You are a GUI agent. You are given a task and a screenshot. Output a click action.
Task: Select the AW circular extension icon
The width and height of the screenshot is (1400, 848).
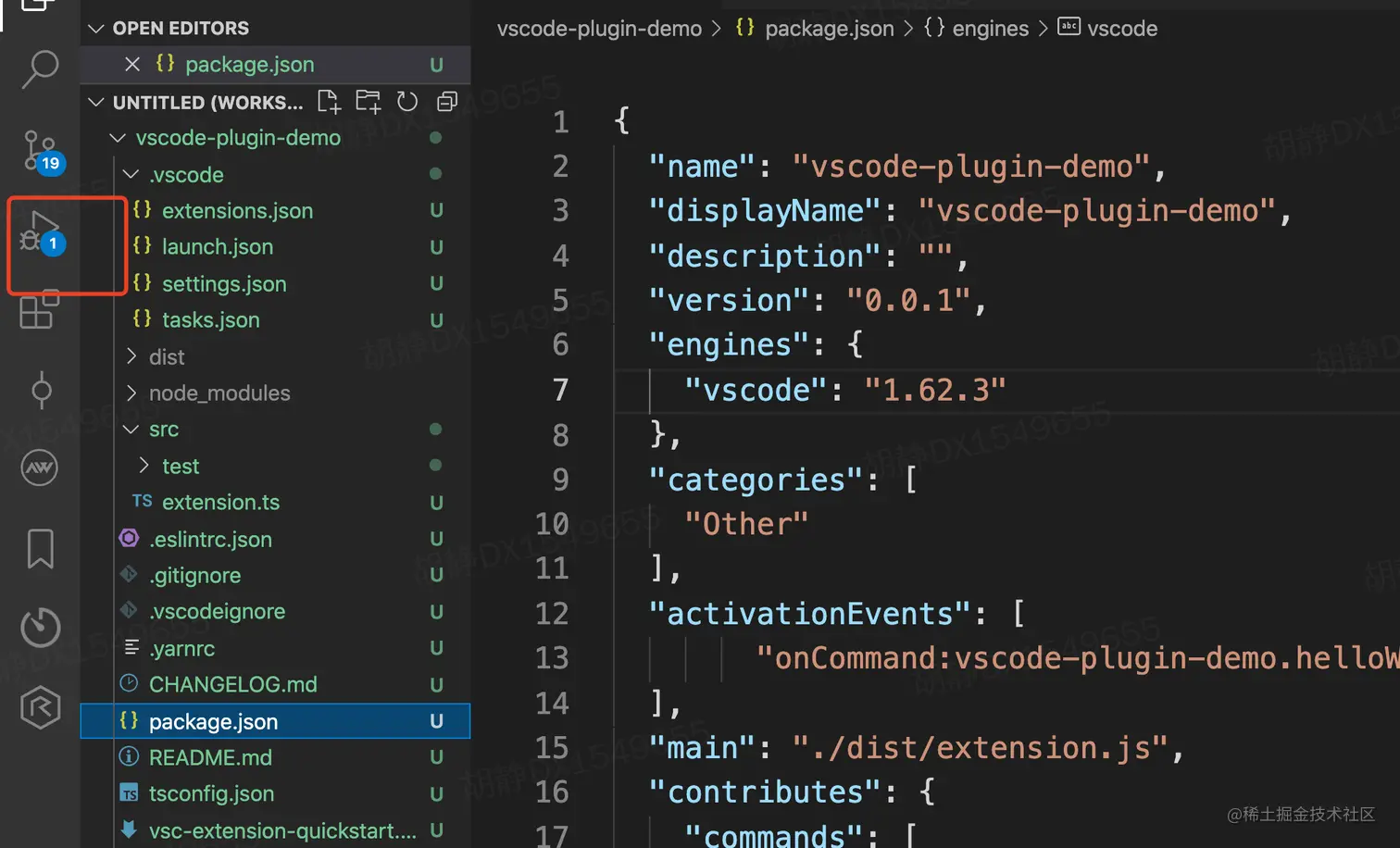[39, 468]
